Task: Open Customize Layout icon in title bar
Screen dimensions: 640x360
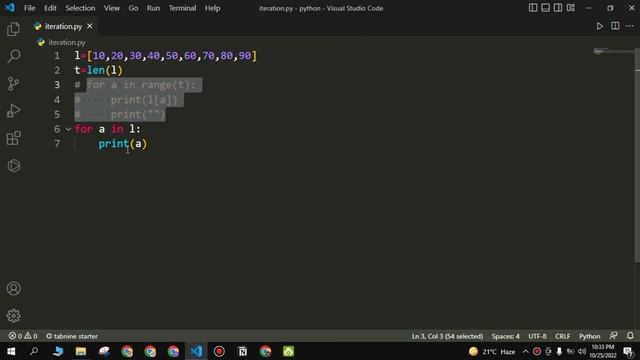Action: pos(571,8)
